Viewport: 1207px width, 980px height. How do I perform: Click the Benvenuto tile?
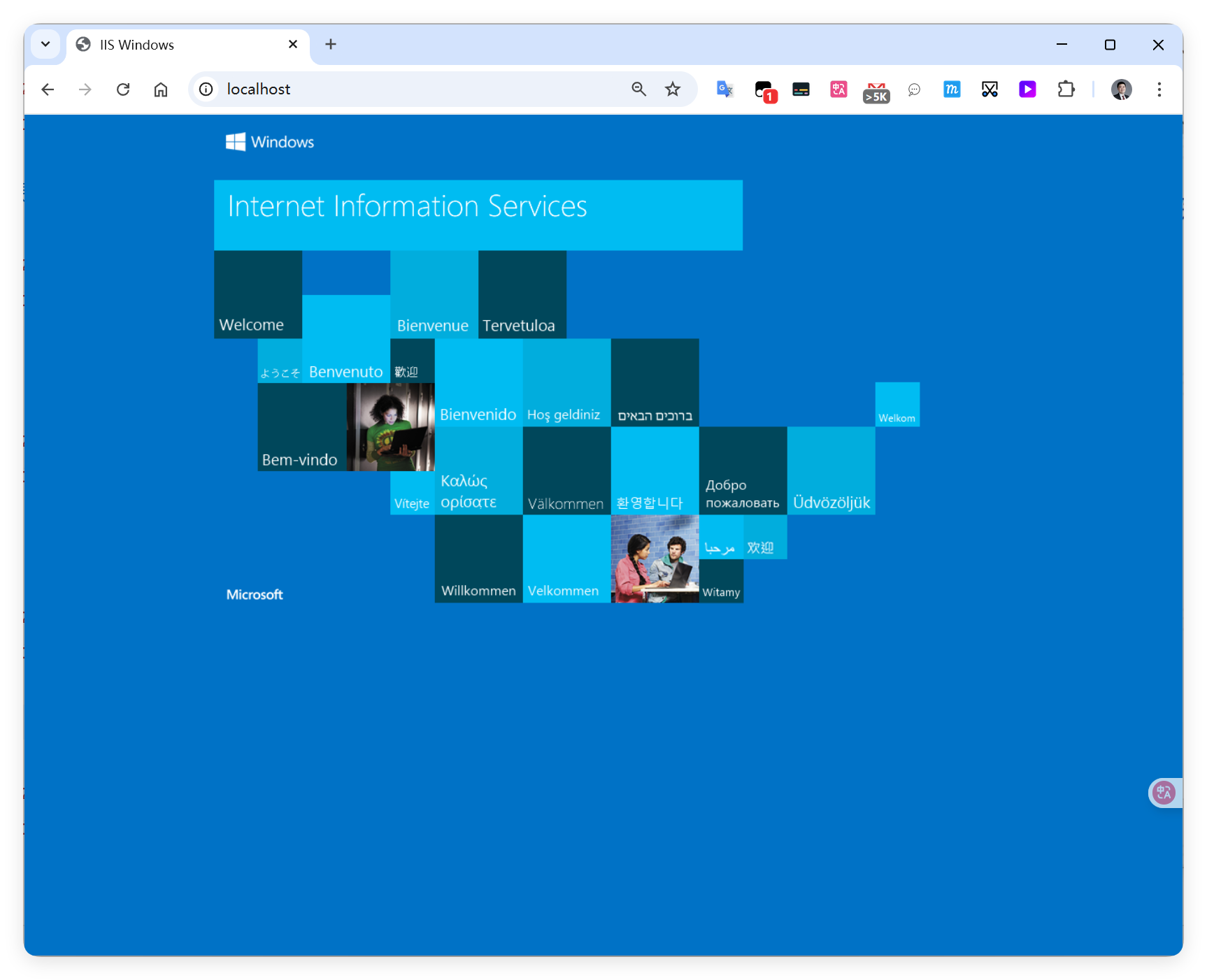(x=346, y=339)
